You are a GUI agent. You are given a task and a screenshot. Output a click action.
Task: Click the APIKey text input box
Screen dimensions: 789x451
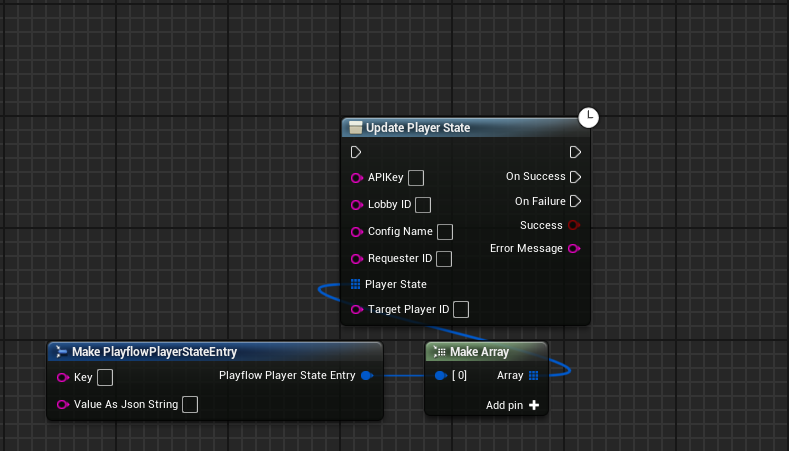tap(416, 178)
